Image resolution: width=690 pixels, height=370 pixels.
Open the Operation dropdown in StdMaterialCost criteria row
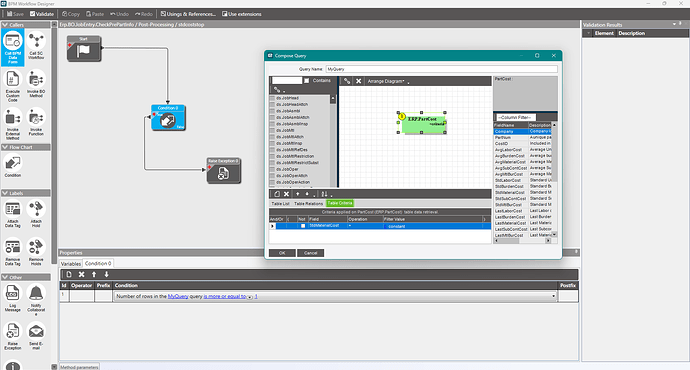[365, 226]
